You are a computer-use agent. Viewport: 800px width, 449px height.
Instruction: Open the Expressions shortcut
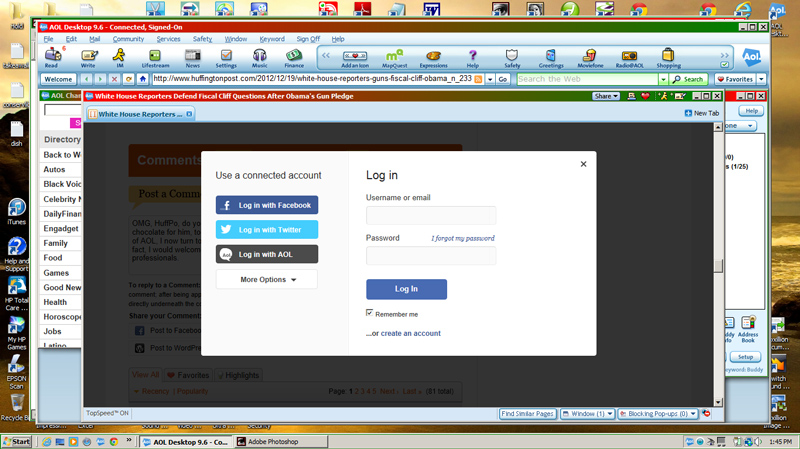coord(433,58)
